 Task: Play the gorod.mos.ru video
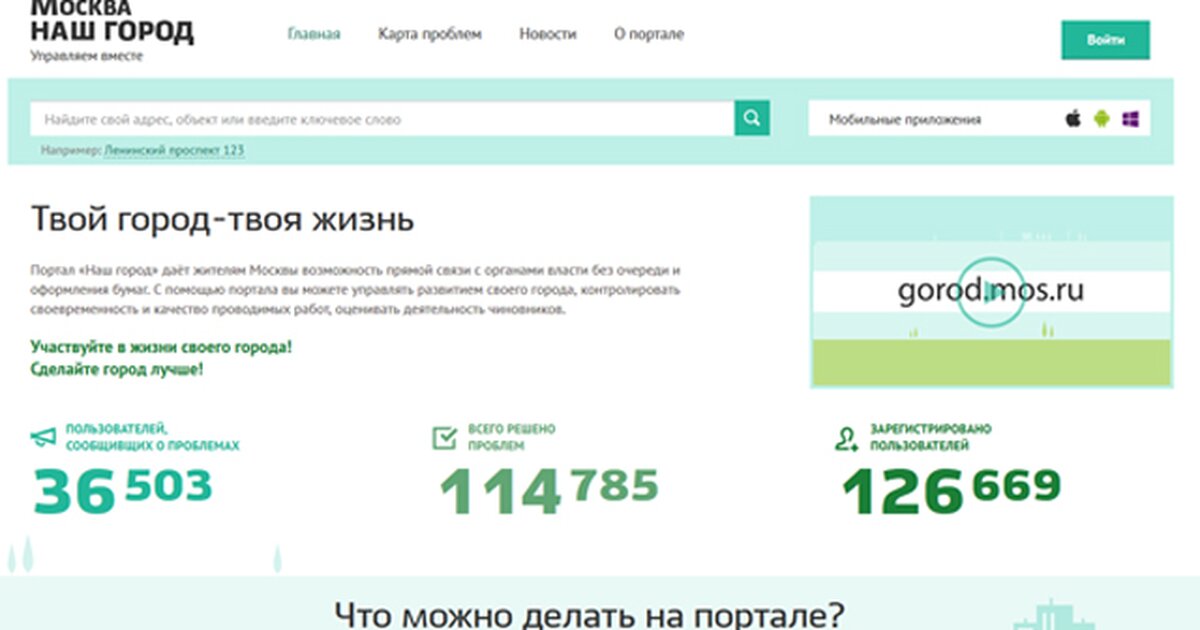point(989,292)
